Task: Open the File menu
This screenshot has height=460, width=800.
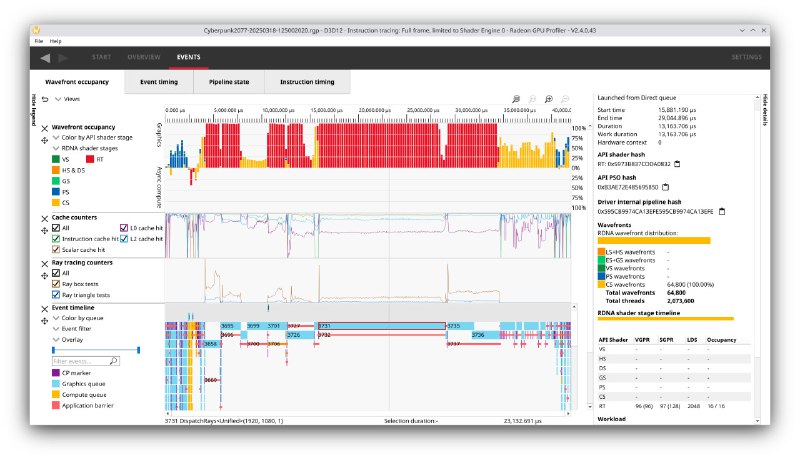Action: pos(39,41)
